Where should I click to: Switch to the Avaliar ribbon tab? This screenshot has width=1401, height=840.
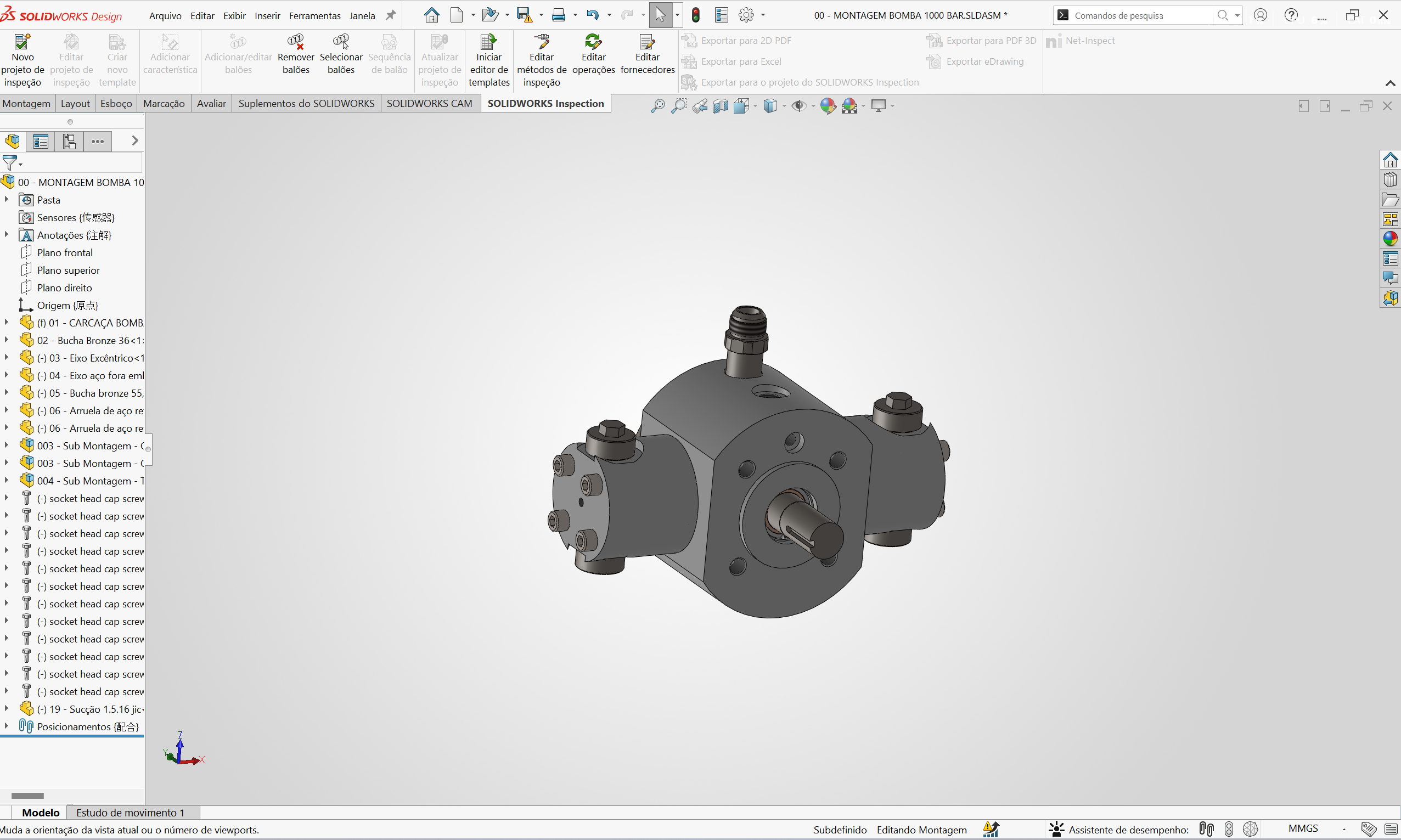pyautogui.click(x=211, y=104)
